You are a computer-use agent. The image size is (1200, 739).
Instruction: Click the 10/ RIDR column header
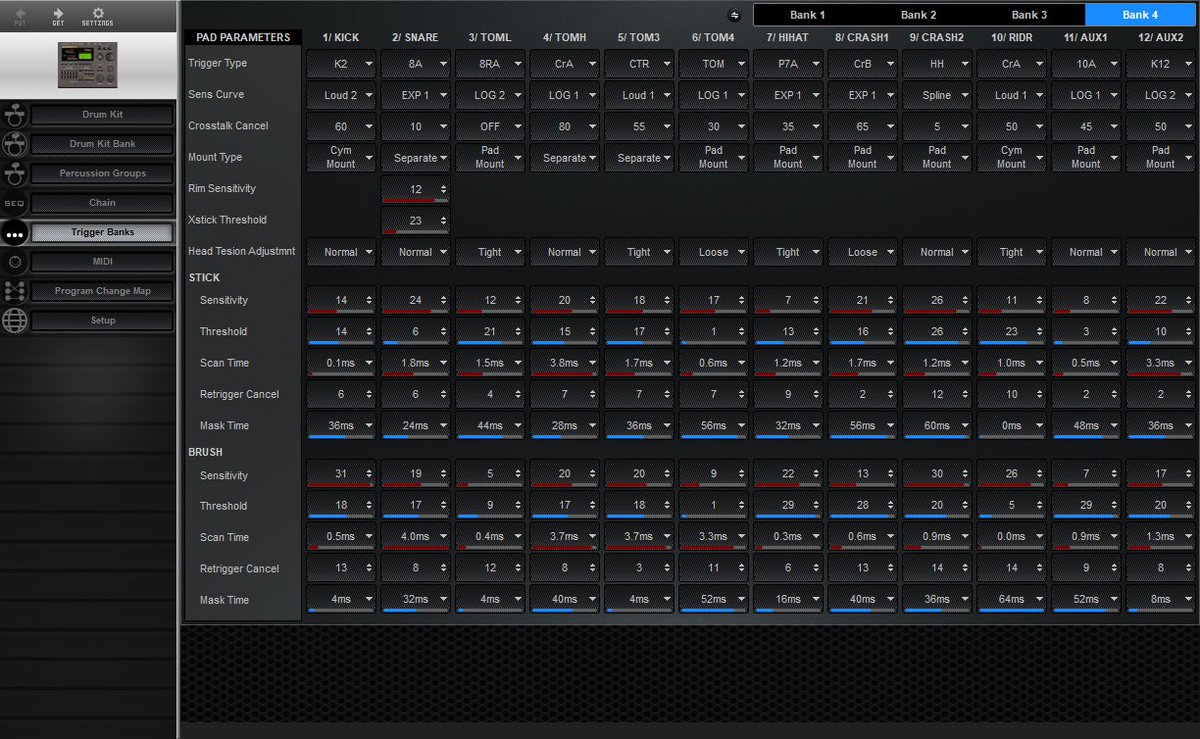[1012, 38]
